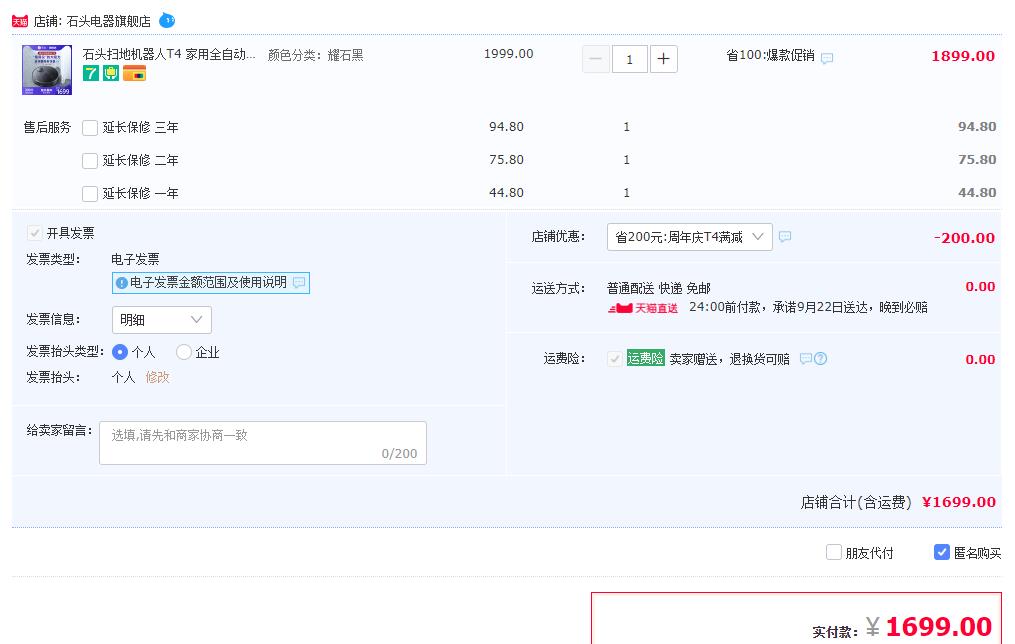Screen dimensions: 1015x644
Task: Click the -200.00 discount amount
Action: [x=965, y=238]
